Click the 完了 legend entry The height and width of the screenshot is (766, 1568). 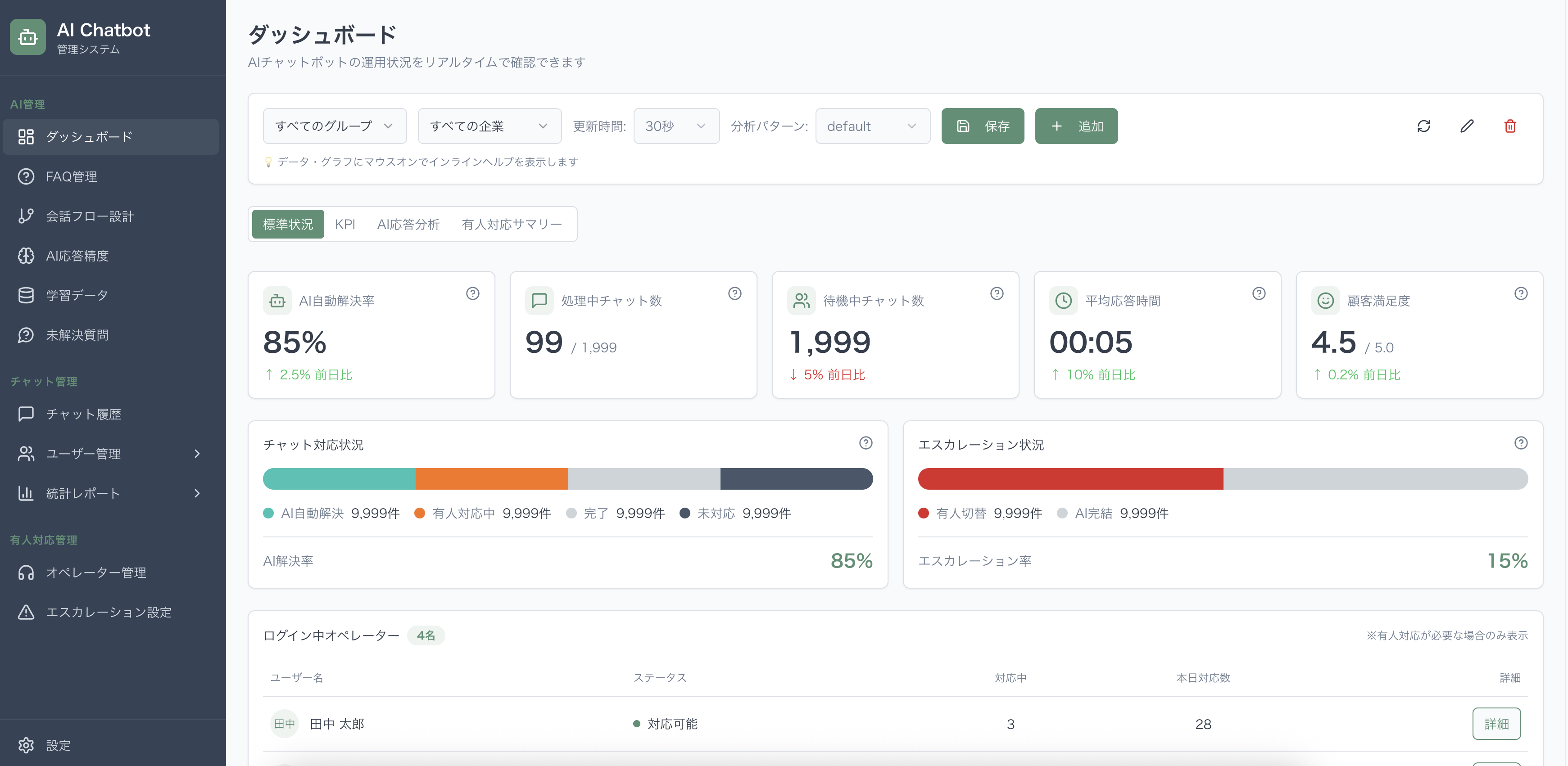click(x=616, y=513)
